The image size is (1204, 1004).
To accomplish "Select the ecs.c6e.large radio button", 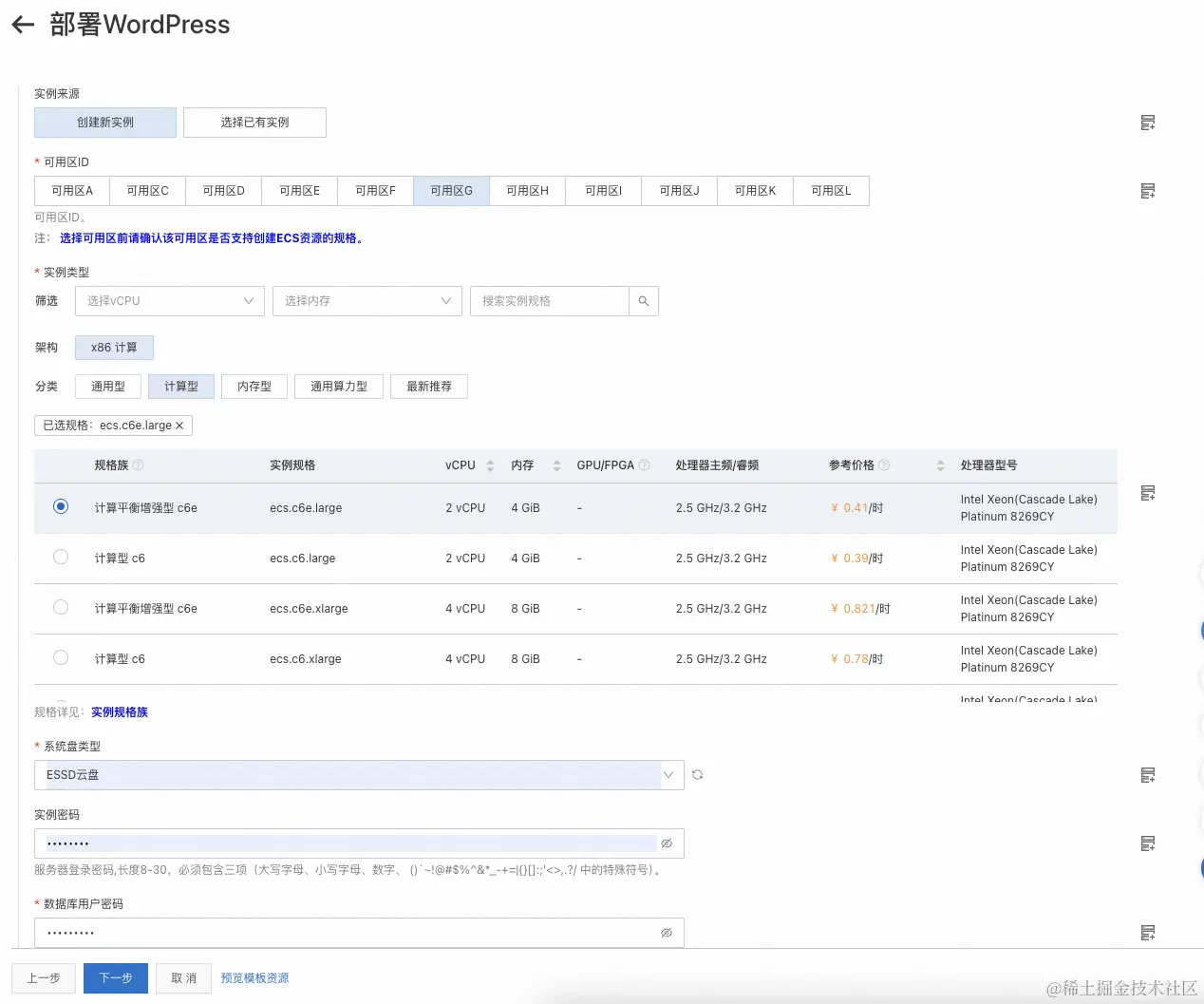I will pos(61,506).
